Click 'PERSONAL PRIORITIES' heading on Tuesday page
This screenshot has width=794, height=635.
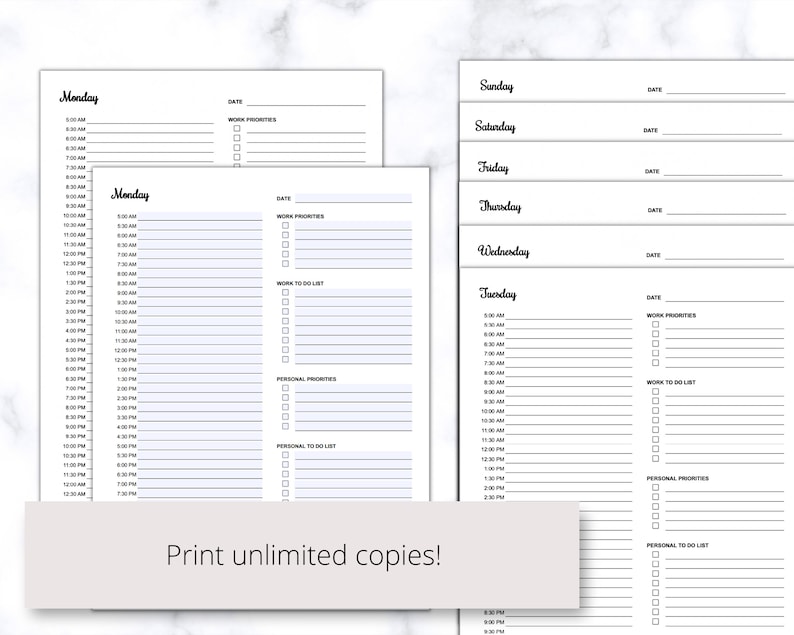click(678, 479)
